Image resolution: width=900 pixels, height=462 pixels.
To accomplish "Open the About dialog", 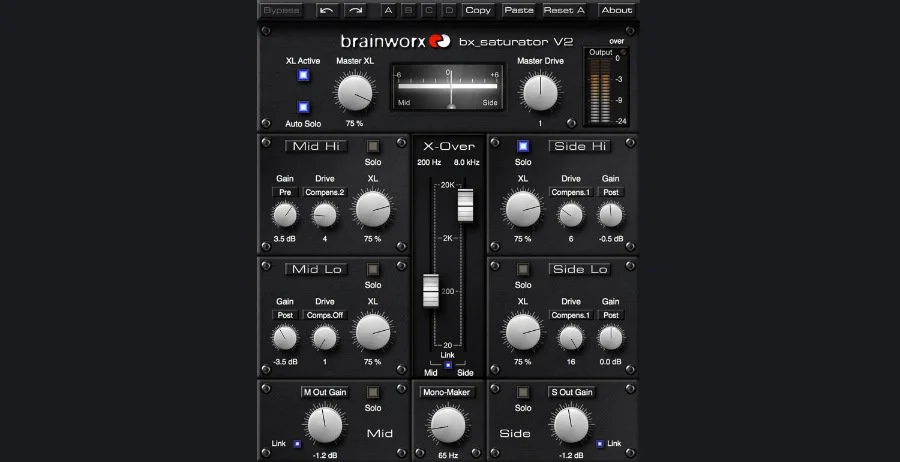I will click(x=616, y=10).
